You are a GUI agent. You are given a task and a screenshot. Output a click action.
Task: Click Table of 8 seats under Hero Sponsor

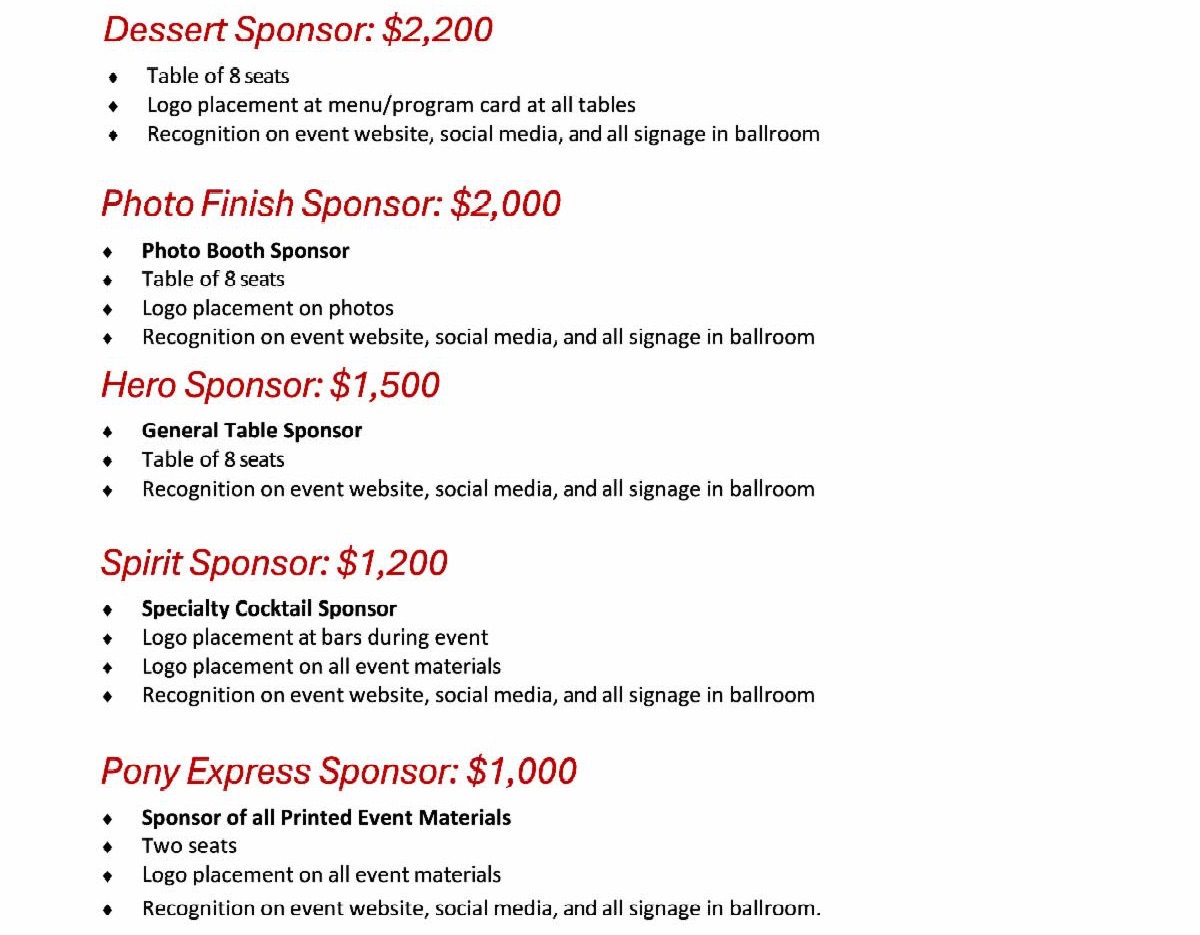coord(213,460)
